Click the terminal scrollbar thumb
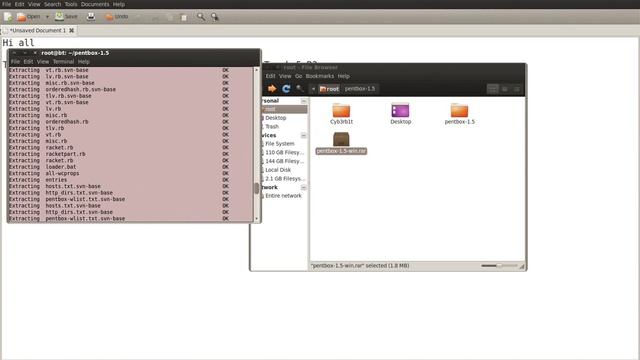The width and height of the screenshot is (640, 360). coord(257,188)
